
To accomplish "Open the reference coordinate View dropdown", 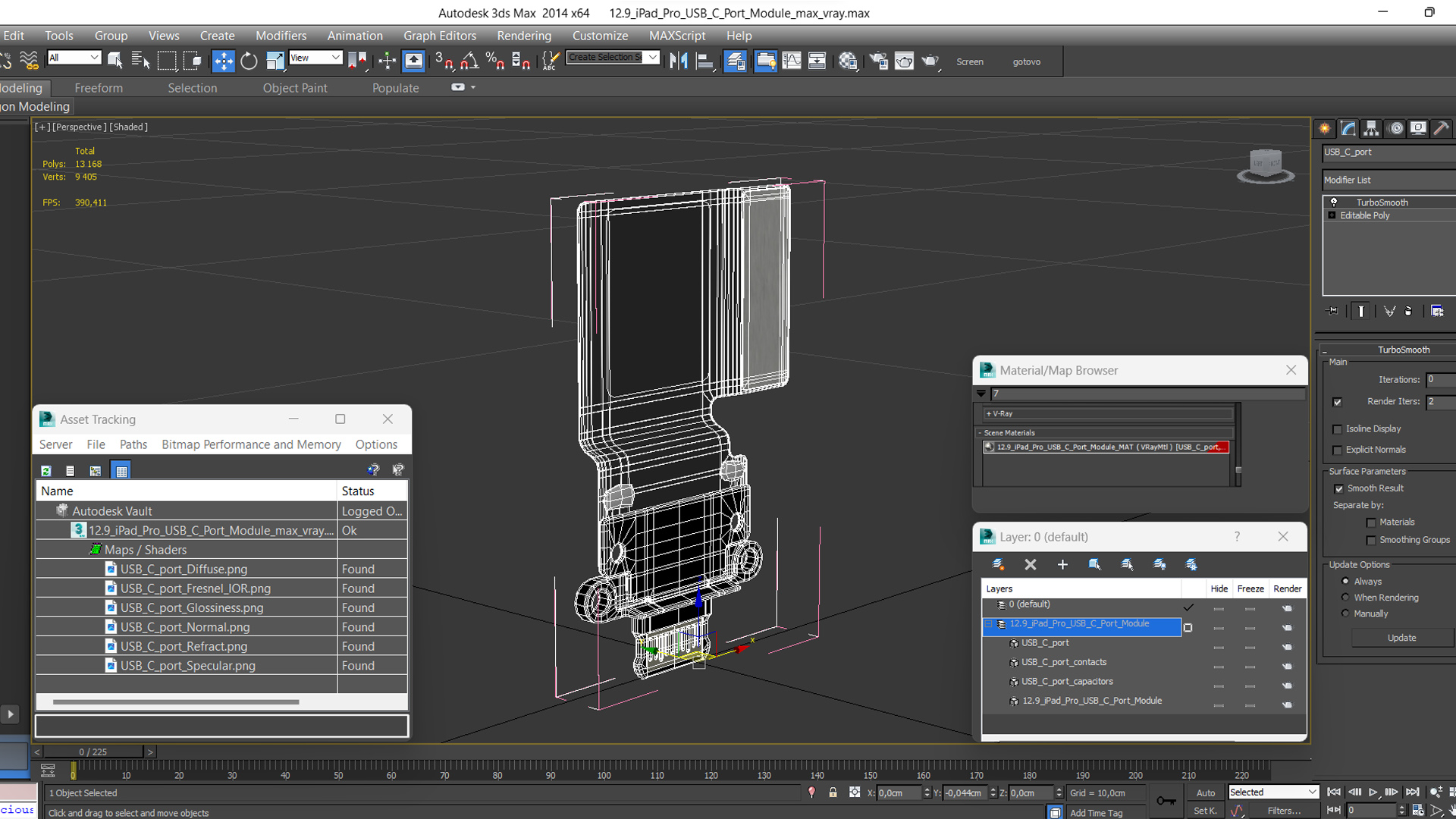I will click(315, 58).
